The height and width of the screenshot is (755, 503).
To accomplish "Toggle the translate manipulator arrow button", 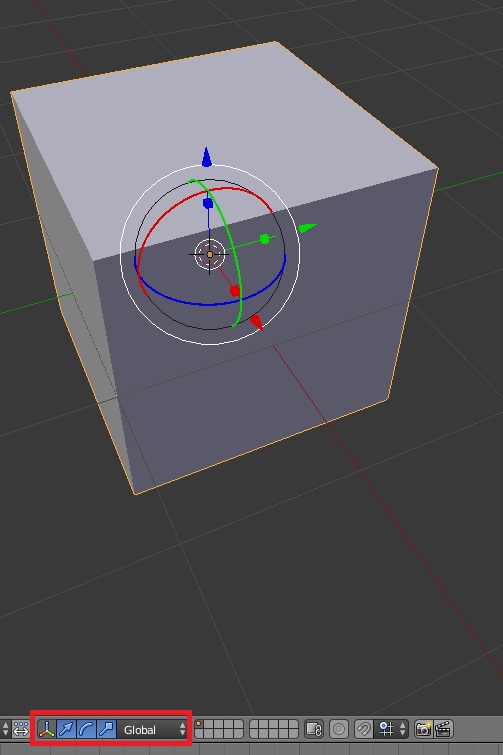I will click(66, 729).
